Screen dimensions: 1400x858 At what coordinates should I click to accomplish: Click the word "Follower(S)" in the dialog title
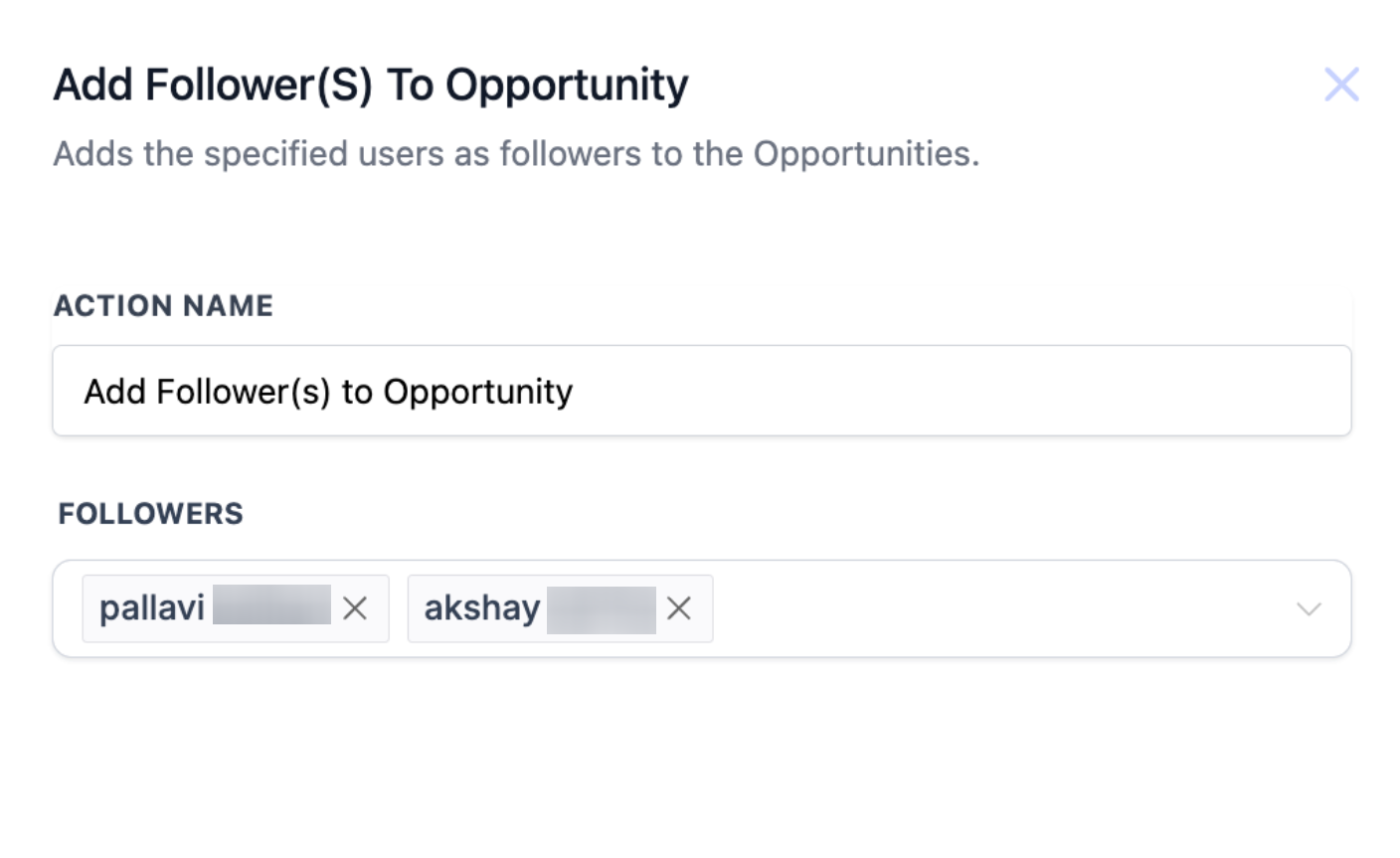[259, 86]
